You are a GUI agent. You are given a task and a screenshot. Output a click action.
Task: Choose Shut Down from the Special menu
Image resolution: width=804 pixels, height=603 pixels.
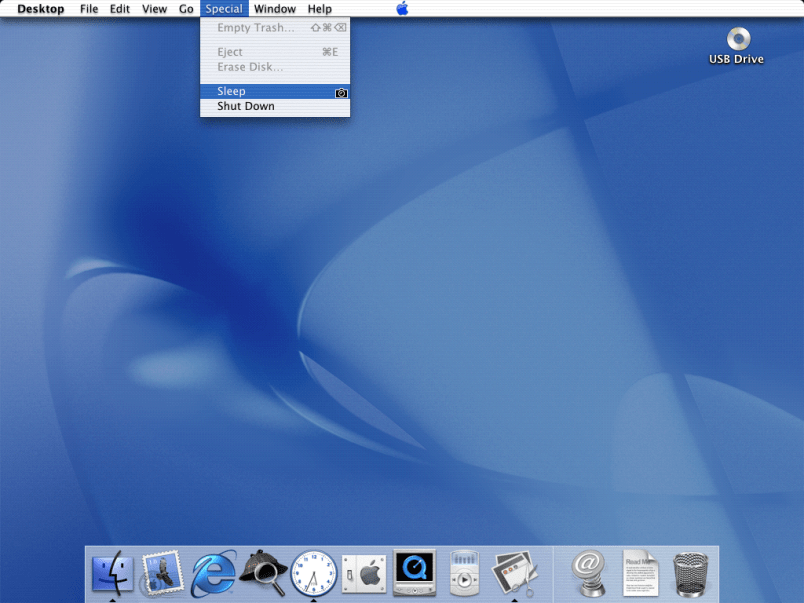[x=245, y=106]
